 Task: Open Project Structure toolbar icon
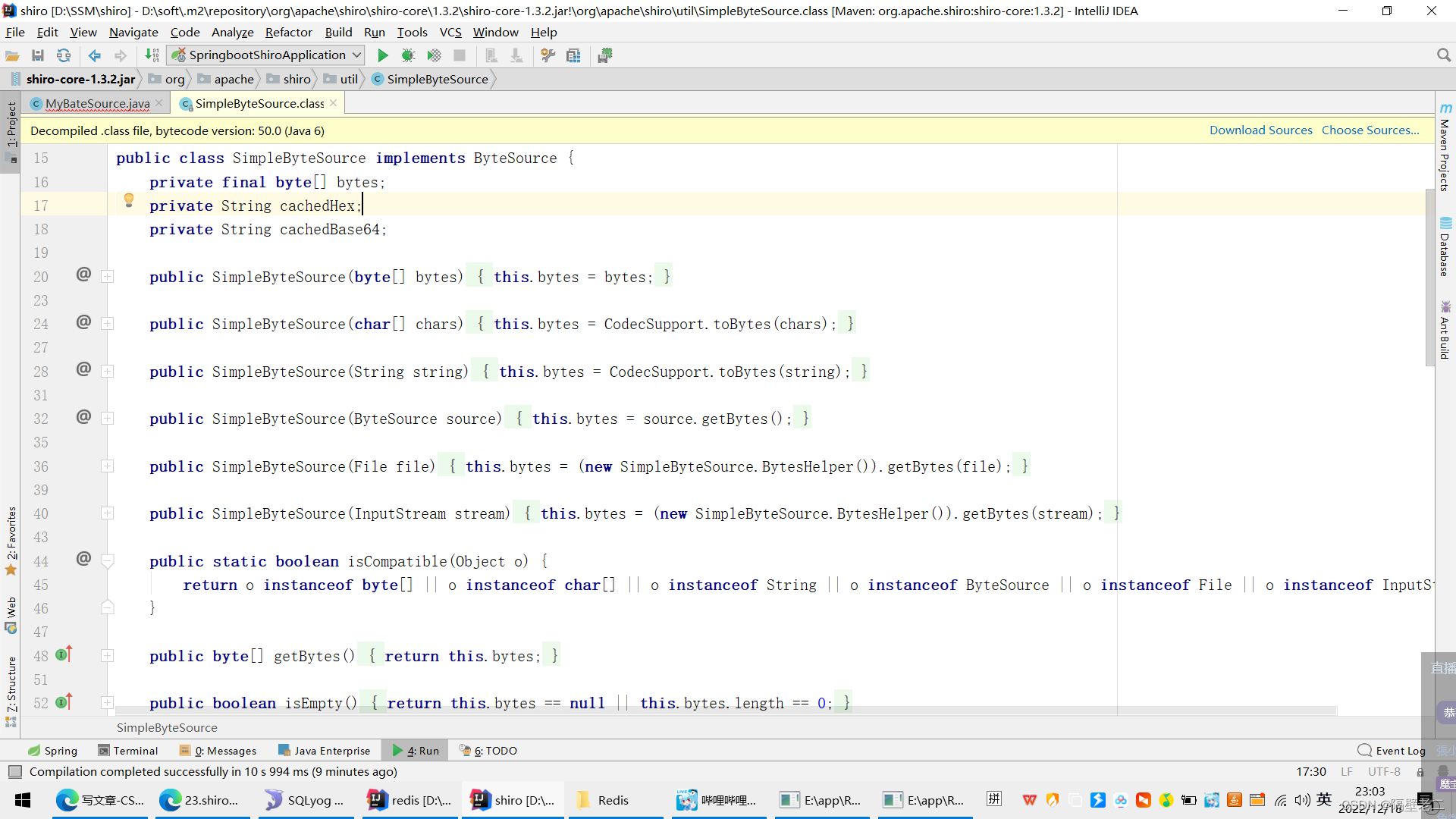[x=573, y=55]
